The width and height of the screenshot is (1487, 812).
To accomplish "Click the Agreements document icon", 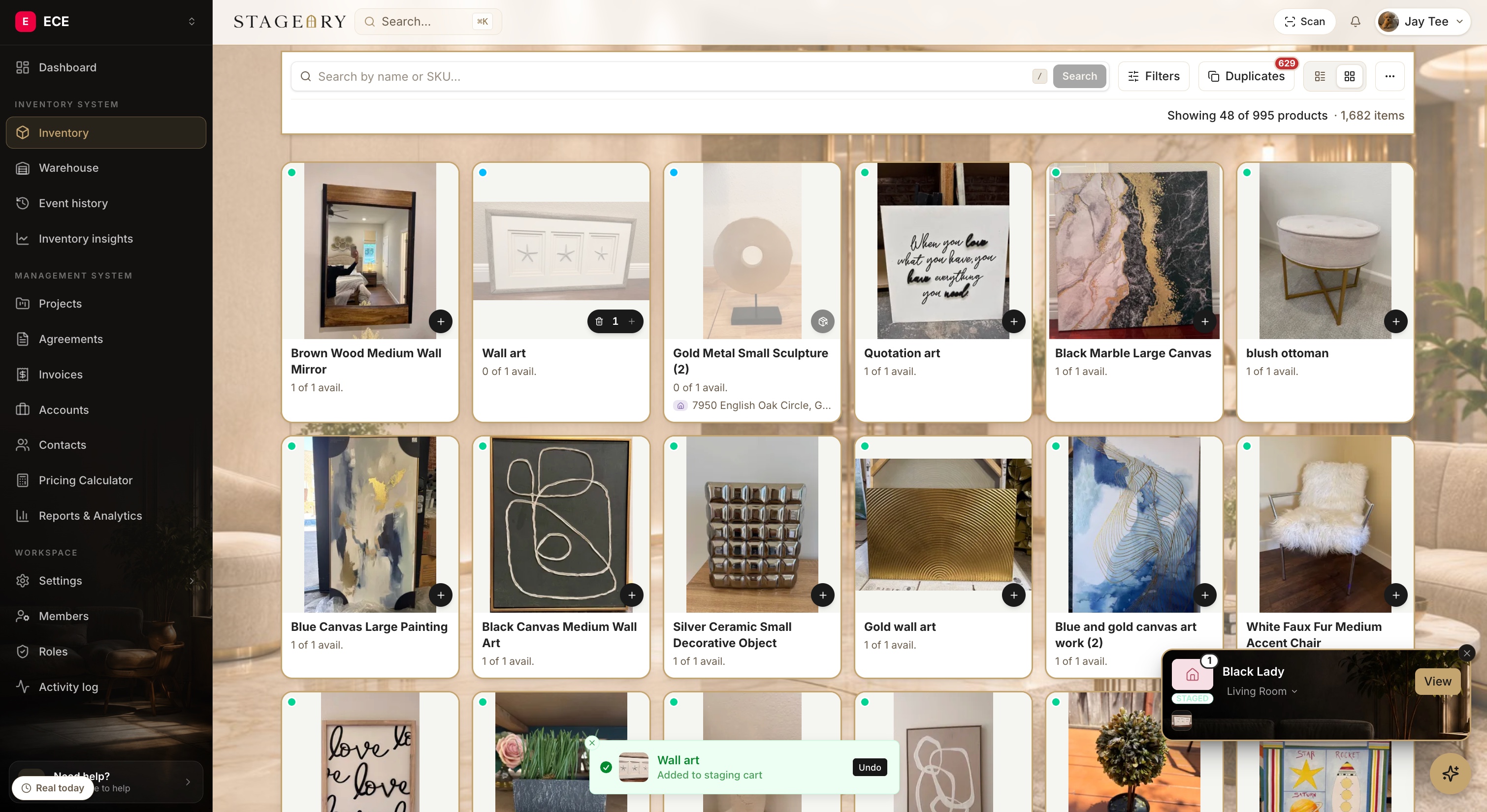I will coord(23,339).
